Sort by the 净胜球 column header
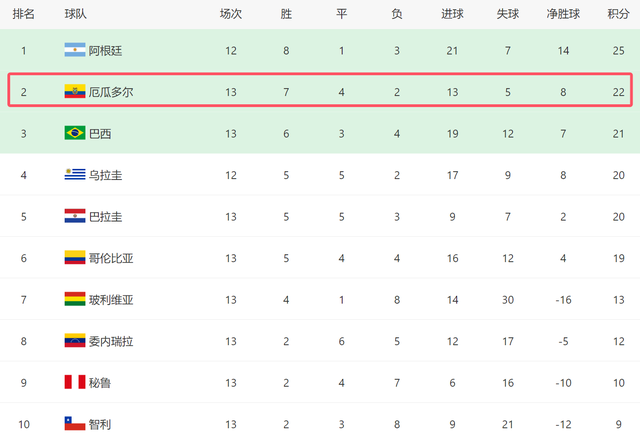640x443 pixels. click(x=563, y=14)
